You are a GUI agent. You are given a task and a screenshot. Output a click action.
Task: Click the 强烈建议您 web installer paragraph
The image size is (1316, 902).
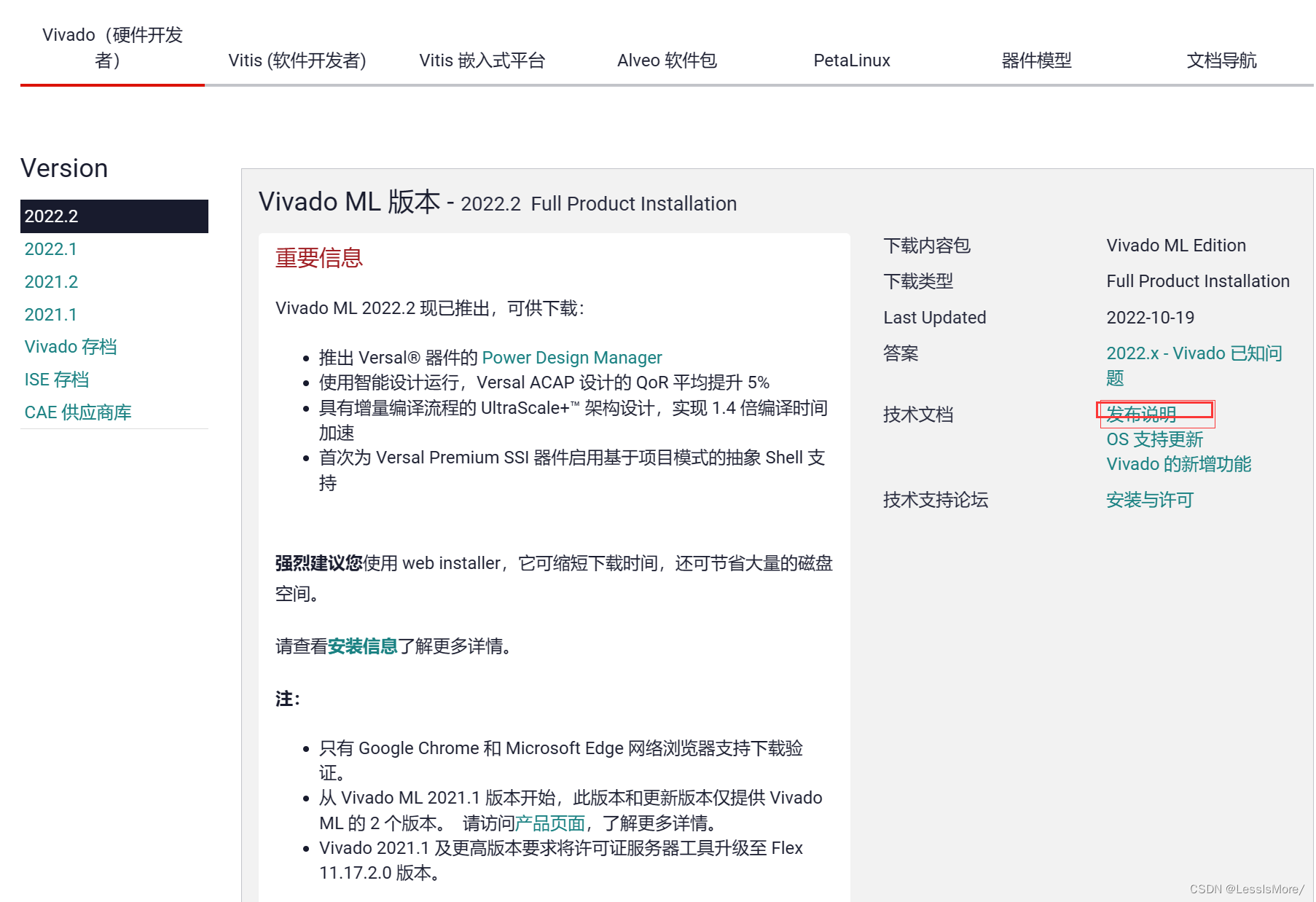pos(554,579)
